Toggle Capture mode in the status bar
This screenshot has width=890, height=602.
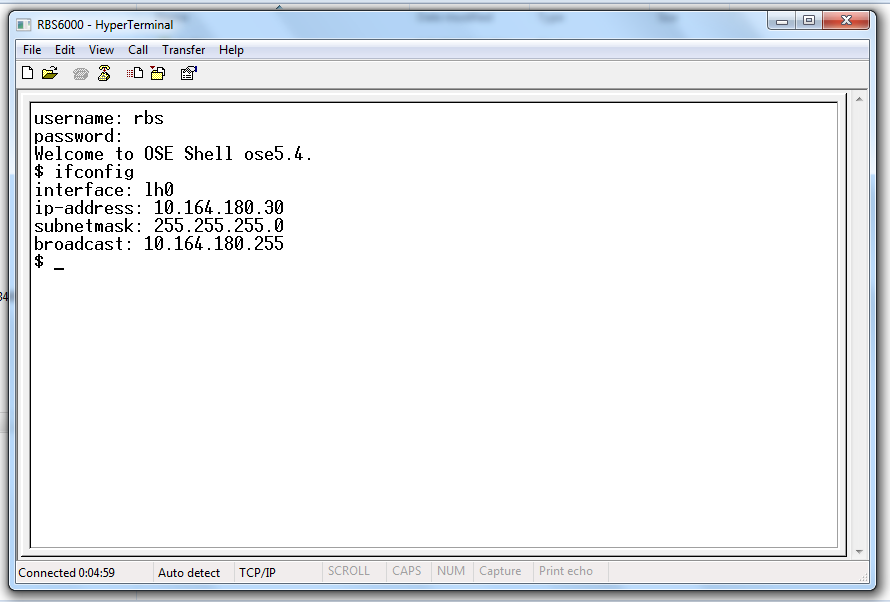point(500,571)
